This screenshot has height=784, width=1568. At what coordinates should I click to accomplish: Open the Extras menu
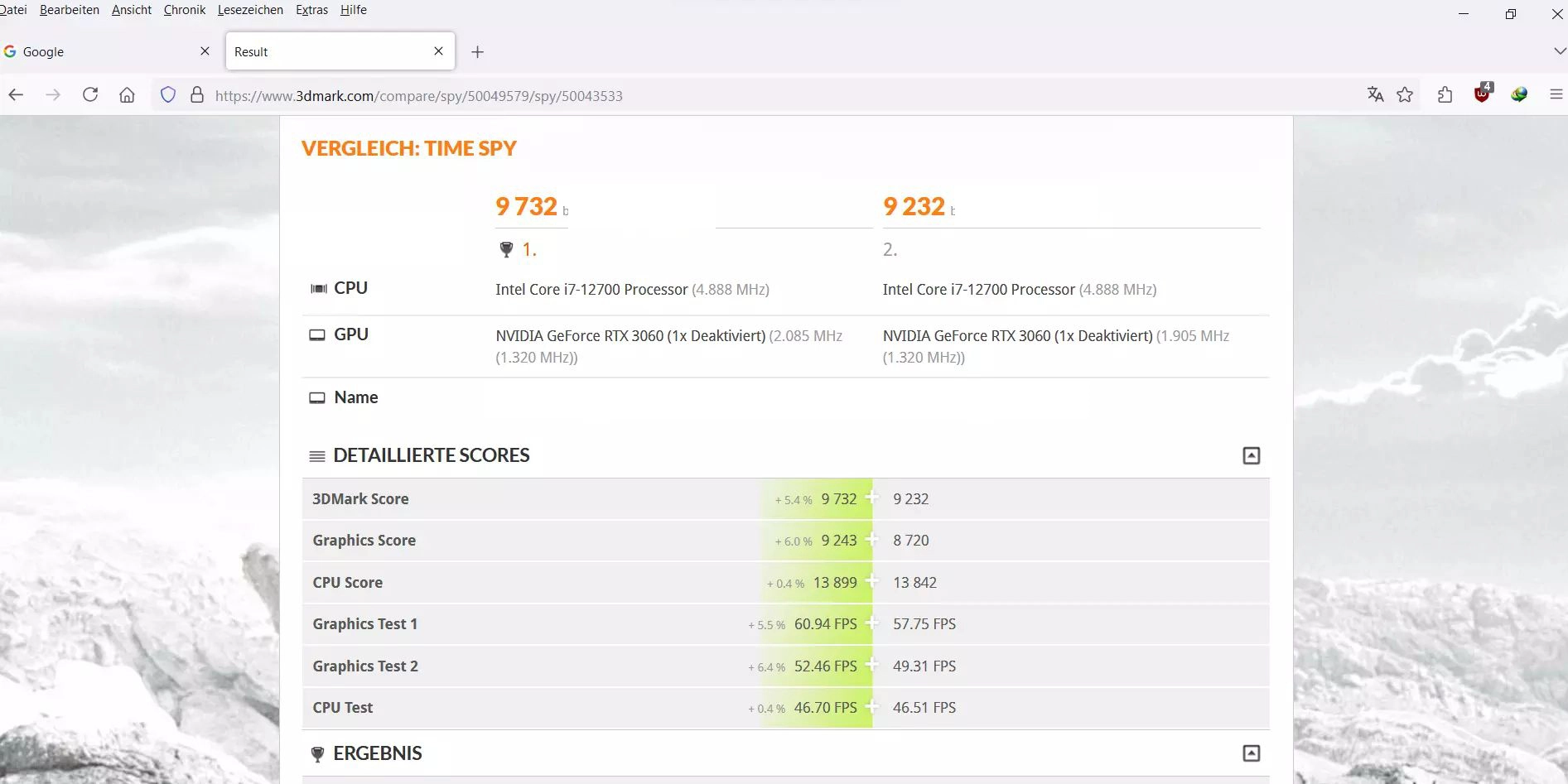coord(311,10)
